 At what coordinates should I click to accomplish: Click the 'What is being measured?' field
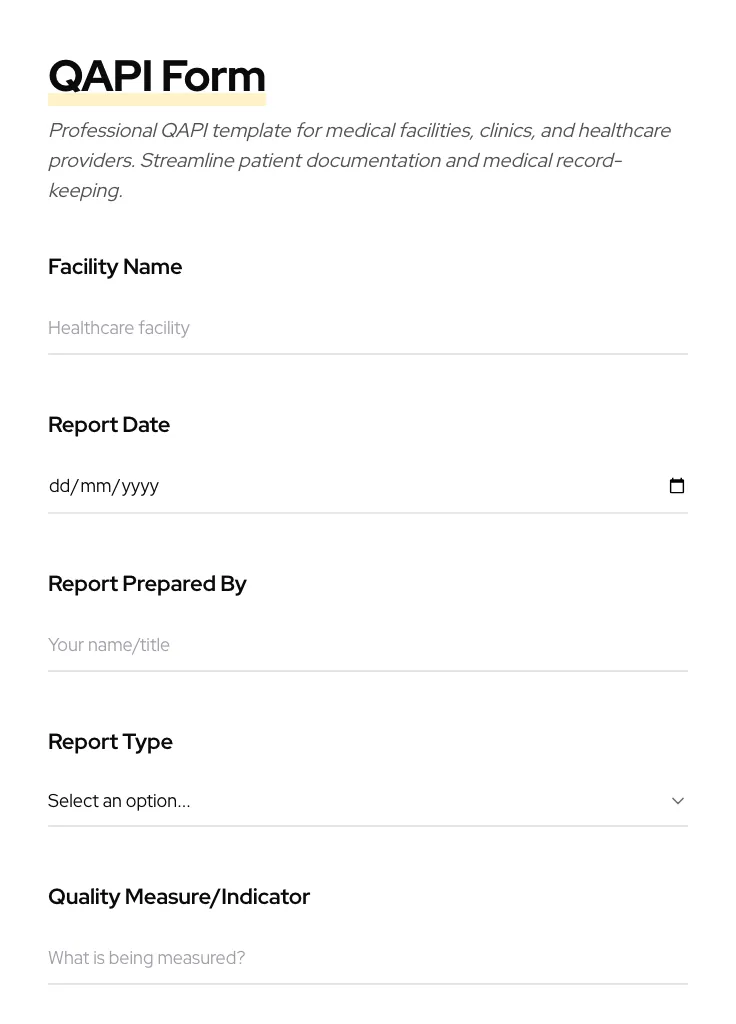[367, 958]
